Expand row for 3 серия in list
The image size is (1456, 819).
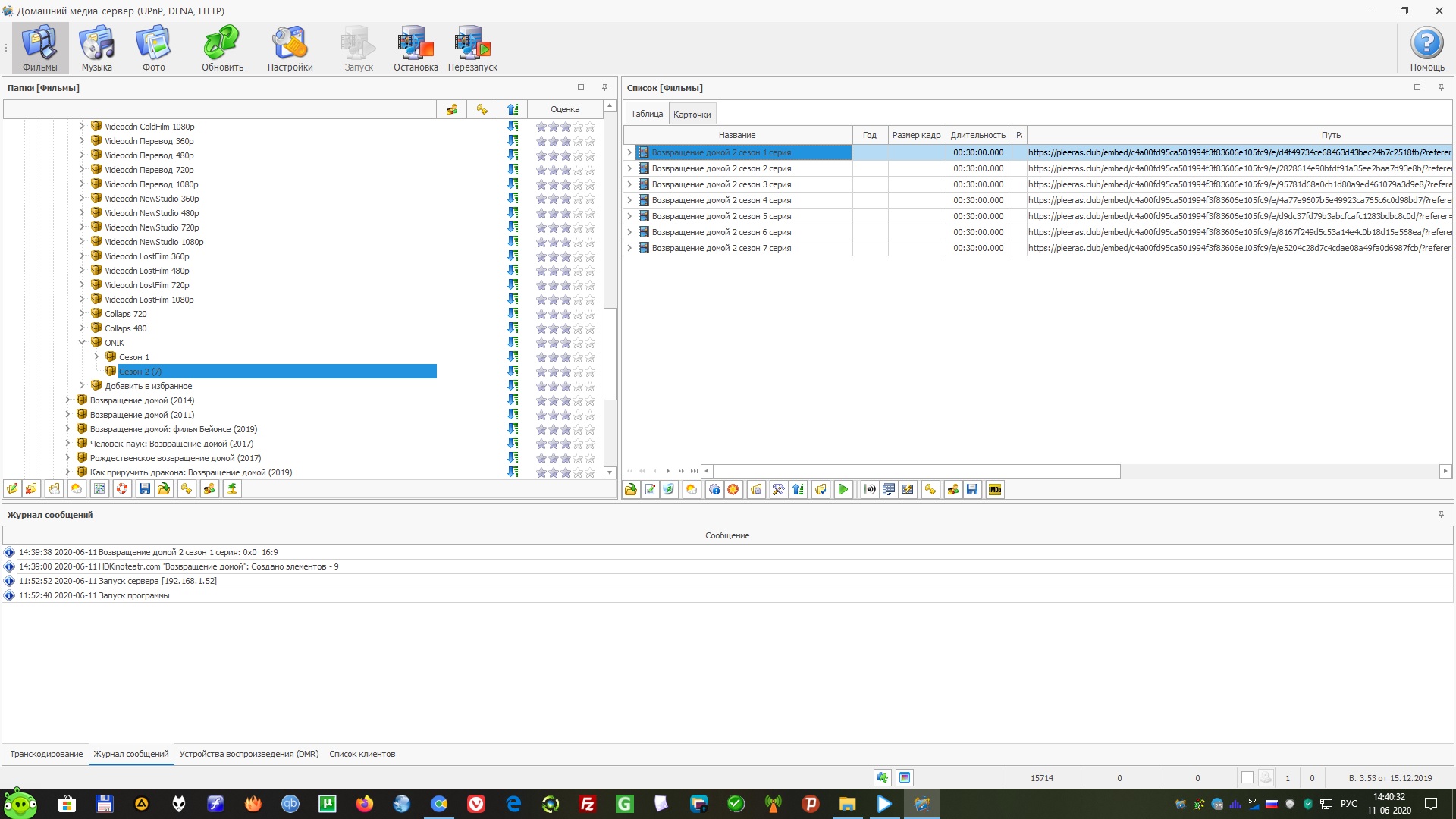coord(629,184)
